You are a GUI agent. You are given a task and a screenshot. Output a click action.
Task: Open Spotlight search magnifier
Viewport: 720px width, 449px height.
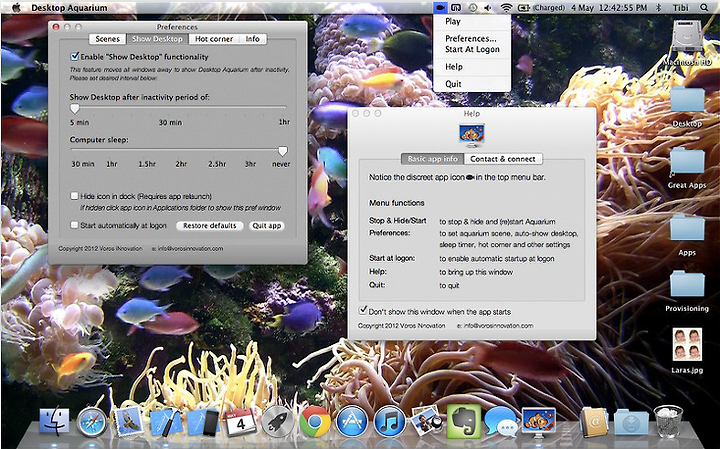pyautogui.click(x=704, y=8)
